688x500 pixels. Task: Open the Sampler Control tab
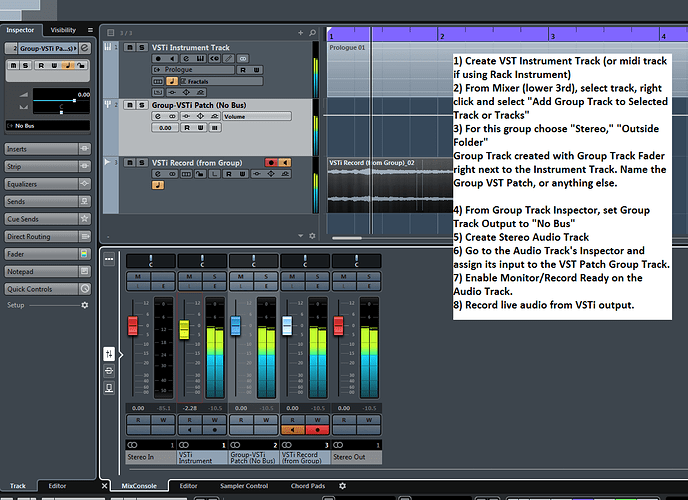pyautogui.click(x=244, y=486)
